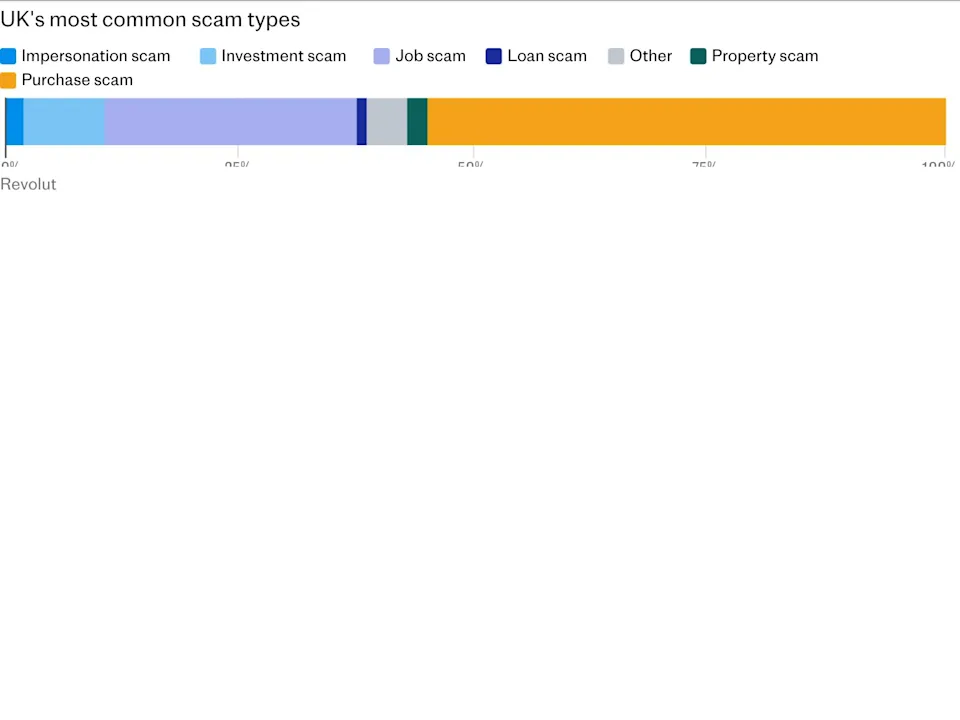
Task: Select the grey Other bar segment
Action: tap(387, 121)
